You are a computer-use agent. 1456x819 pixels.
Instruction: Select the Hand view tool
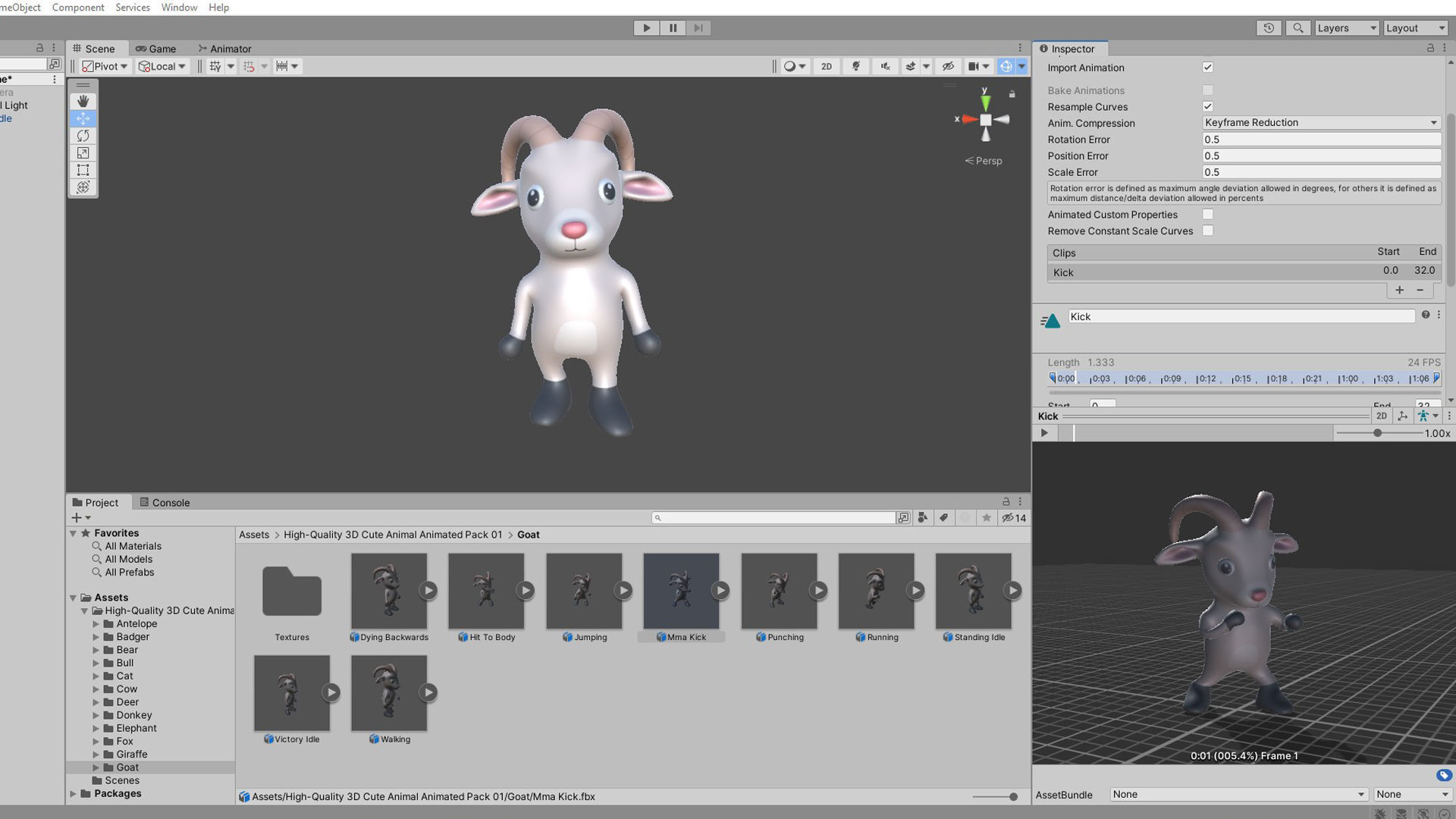tap(83, 101)
